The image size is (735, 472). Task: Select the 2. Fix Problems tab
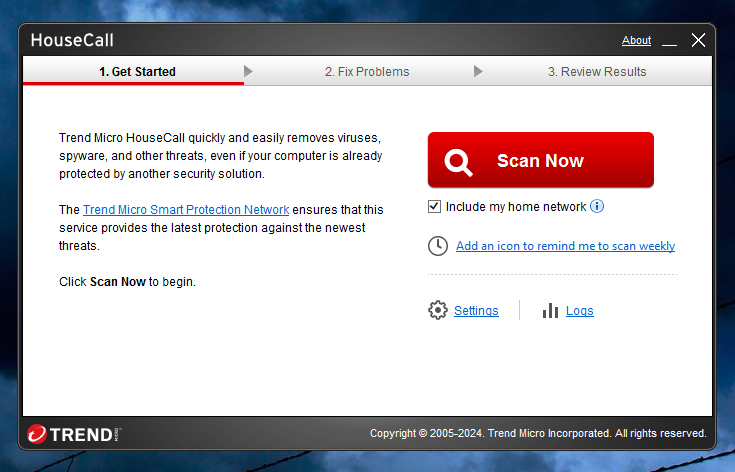367,72
